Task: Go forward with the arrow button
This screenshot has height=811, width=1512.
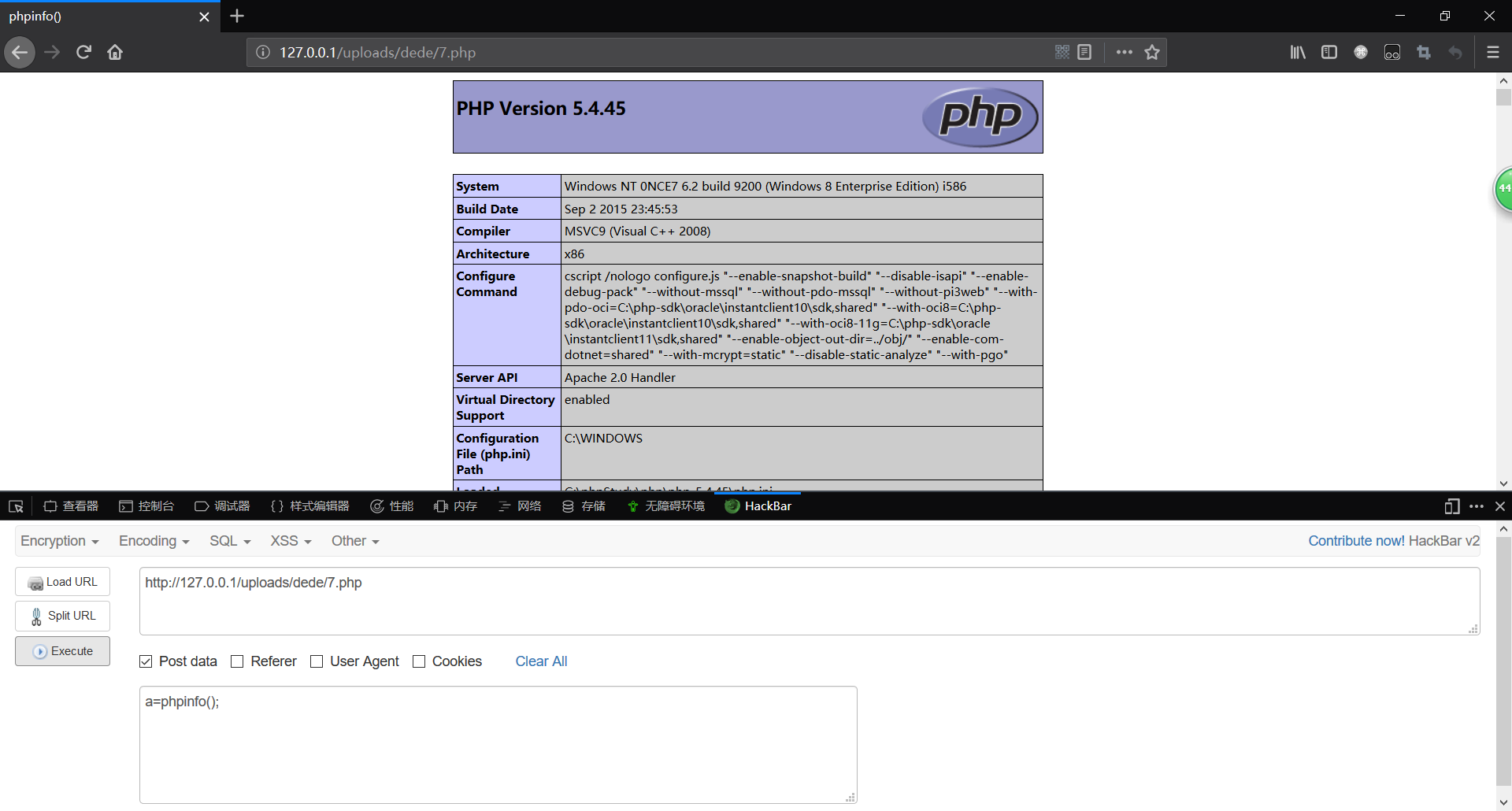Action: 52,53
